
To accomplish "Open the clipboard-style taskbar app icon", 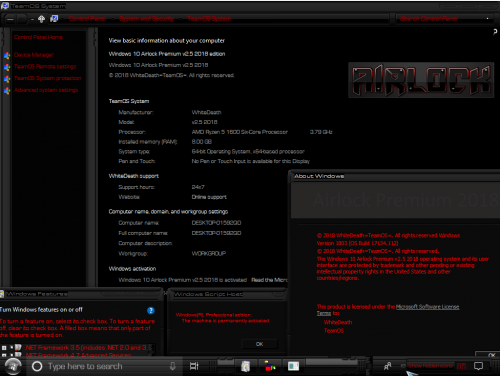I will 246,366.
